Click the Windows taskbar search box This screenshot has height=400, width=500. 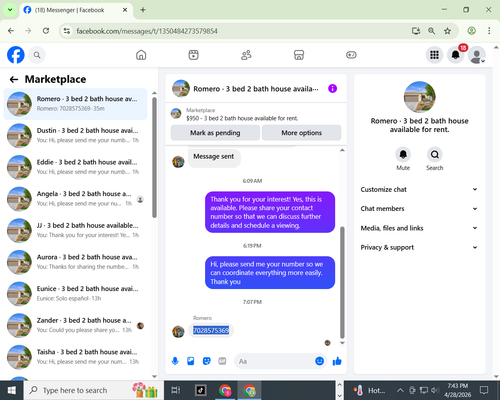click(93, 390)
